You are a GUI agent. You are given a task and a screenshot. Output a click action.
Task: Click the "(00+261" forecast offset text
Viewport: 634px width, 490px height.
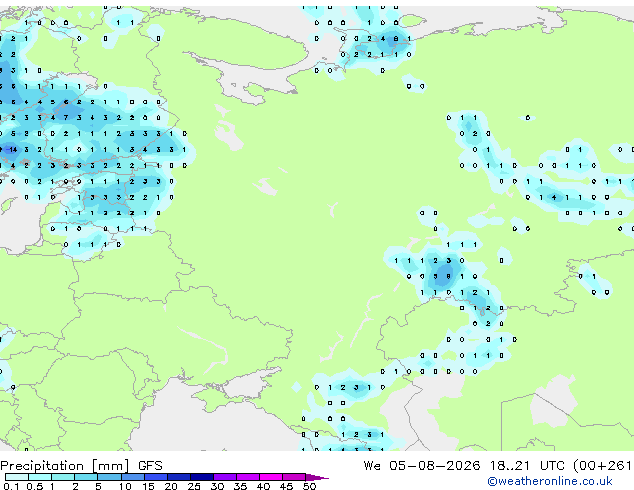coord(602,466)
